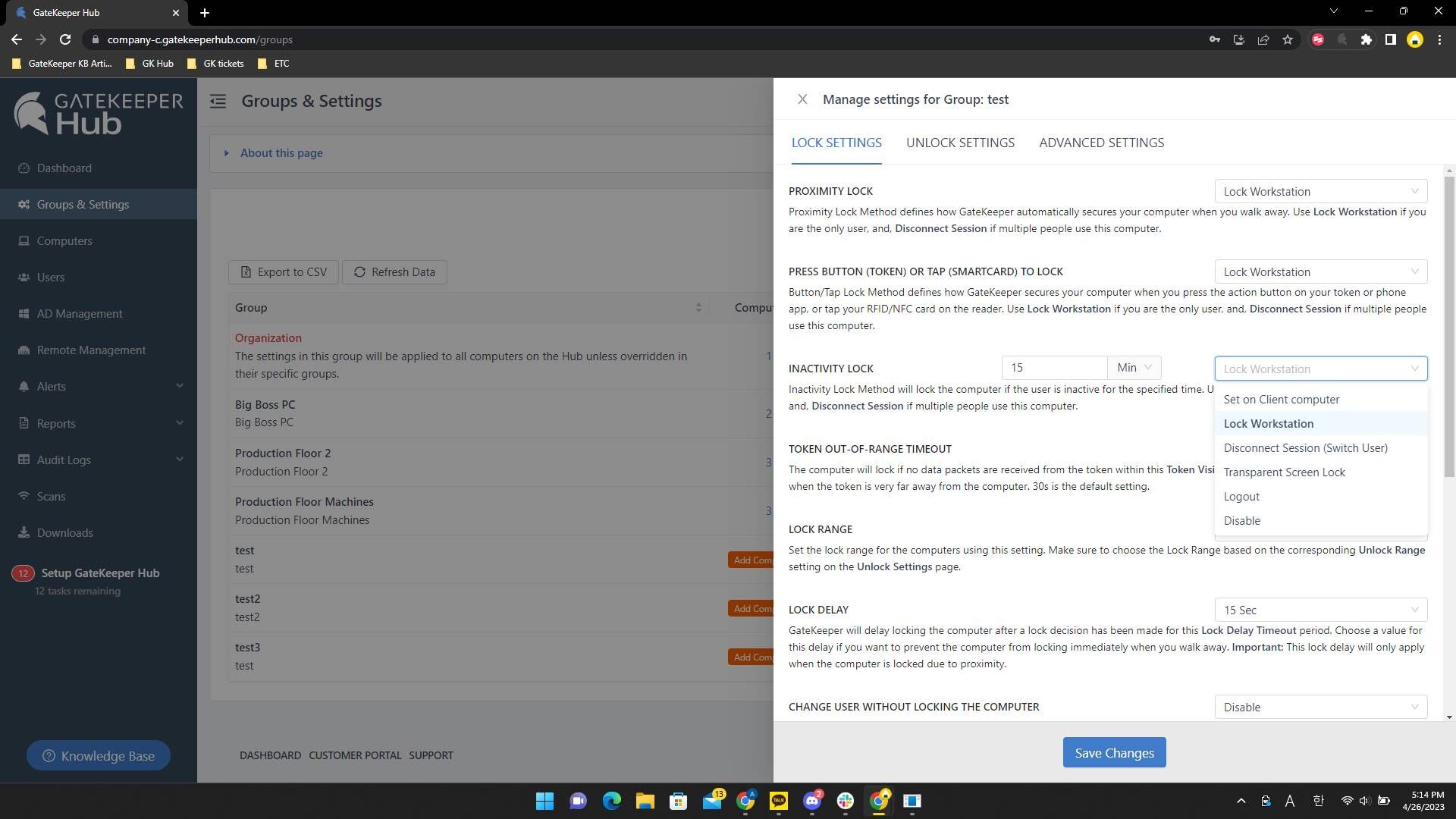Open the browser extensions puzzle icon
Image resolution: width=1456 pixels, height=819 pixels.
1366,39
